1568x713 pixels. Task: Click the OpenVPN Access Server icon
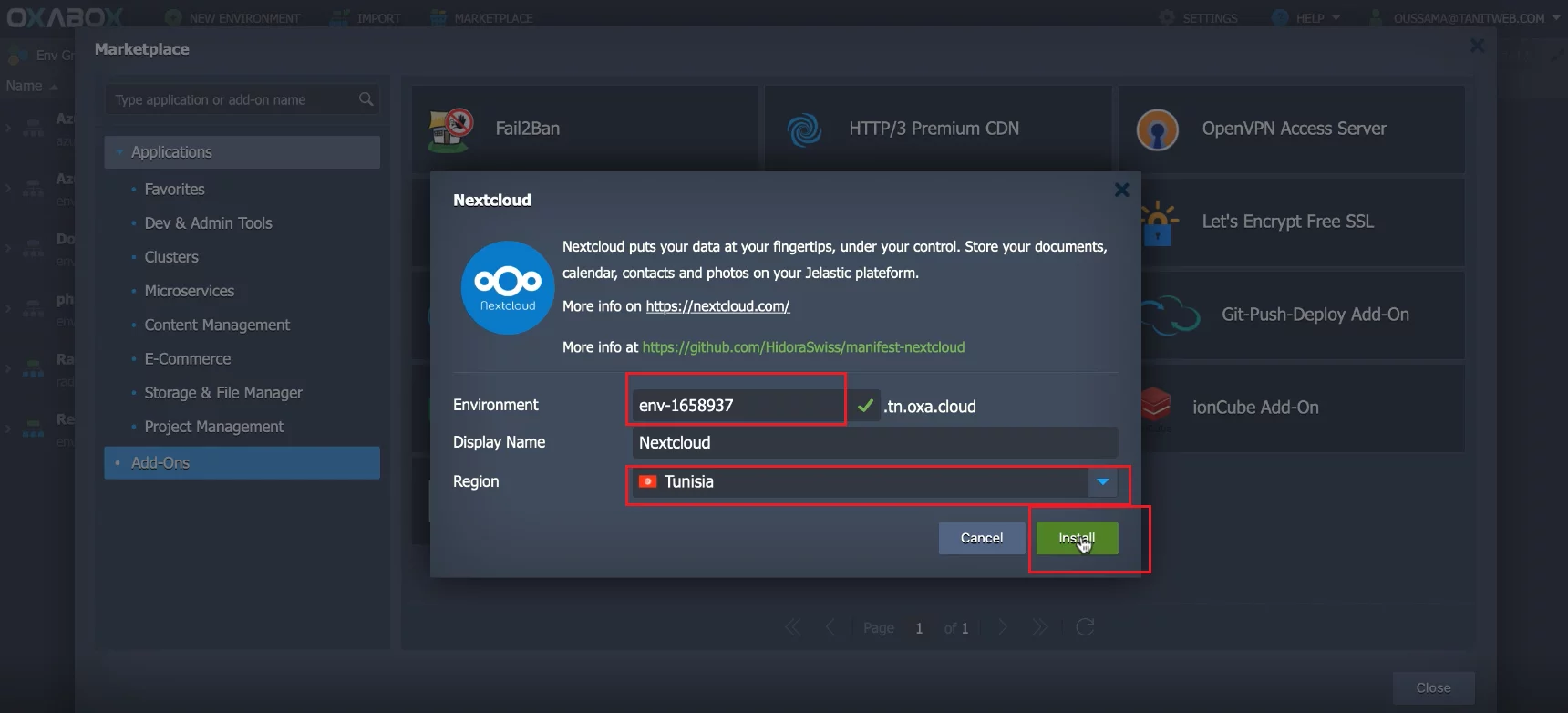click(x=1158, y=129)
